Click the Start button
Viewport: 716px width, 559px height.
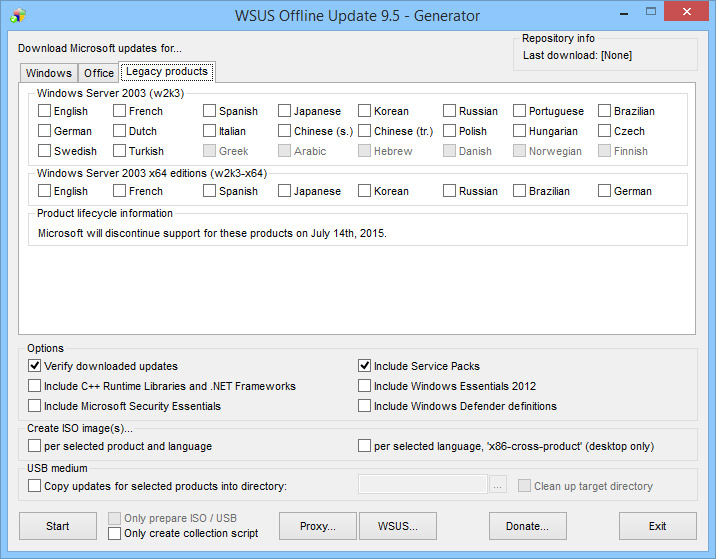coord(58,526)
